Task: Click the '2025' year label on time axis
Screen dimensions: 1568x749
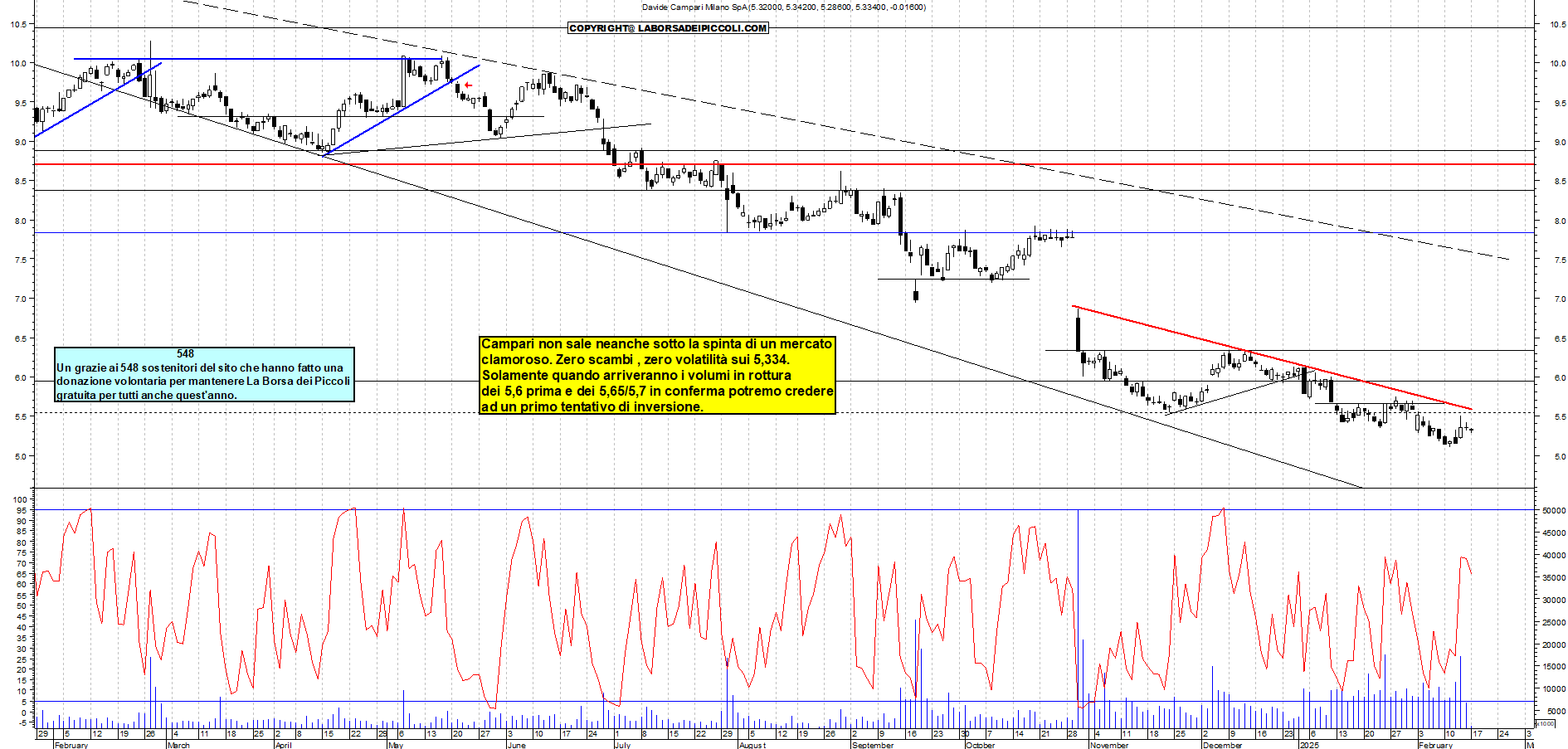Action: tap(1309, 745)
